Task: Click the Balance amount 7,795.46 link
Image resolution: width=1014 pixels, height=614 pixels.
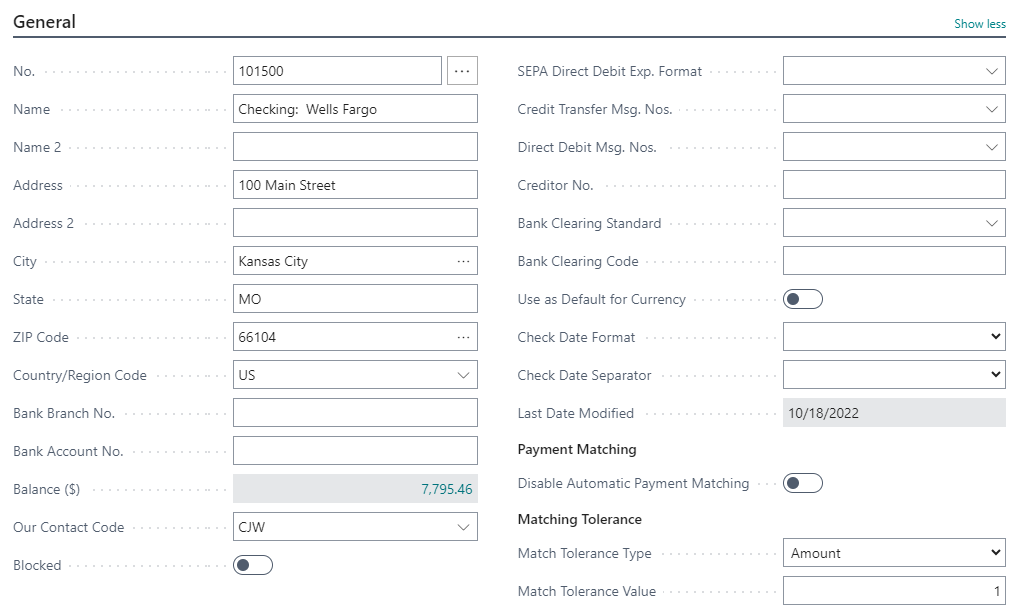Action: click(x=446, y=489)
